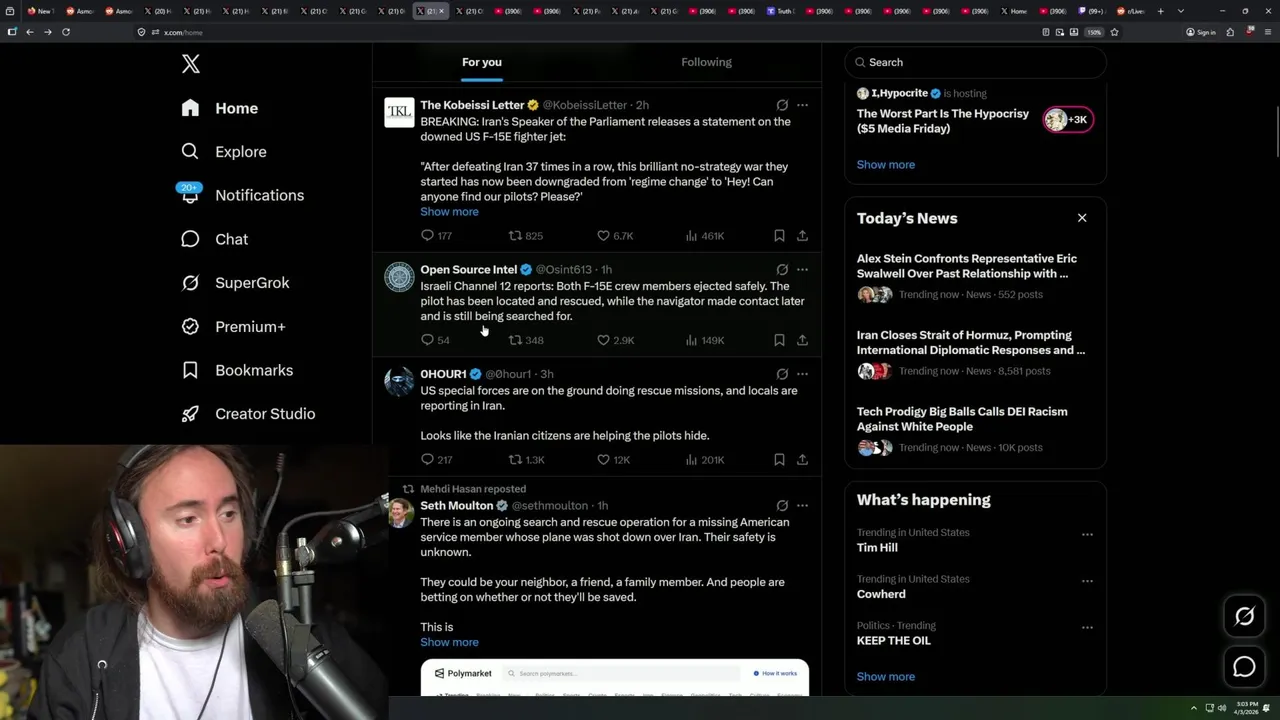The image size is (1280, 720).
Task: Open The Kobeissi Letter avatar
Action: coord(399,113)
